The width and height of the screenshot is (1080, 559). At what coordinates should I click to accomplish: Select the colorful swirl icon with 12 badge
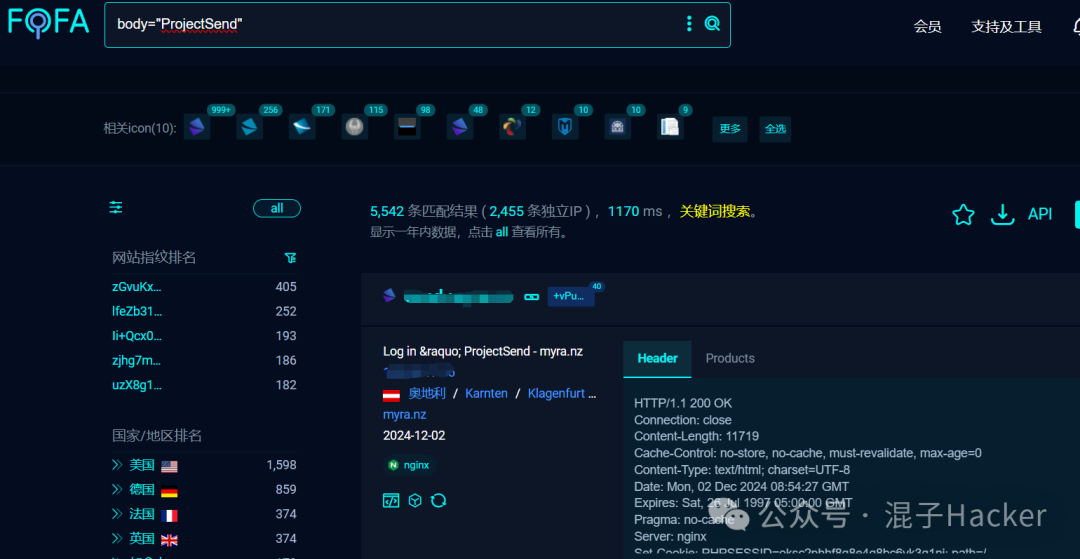click(x=512, y=127)
